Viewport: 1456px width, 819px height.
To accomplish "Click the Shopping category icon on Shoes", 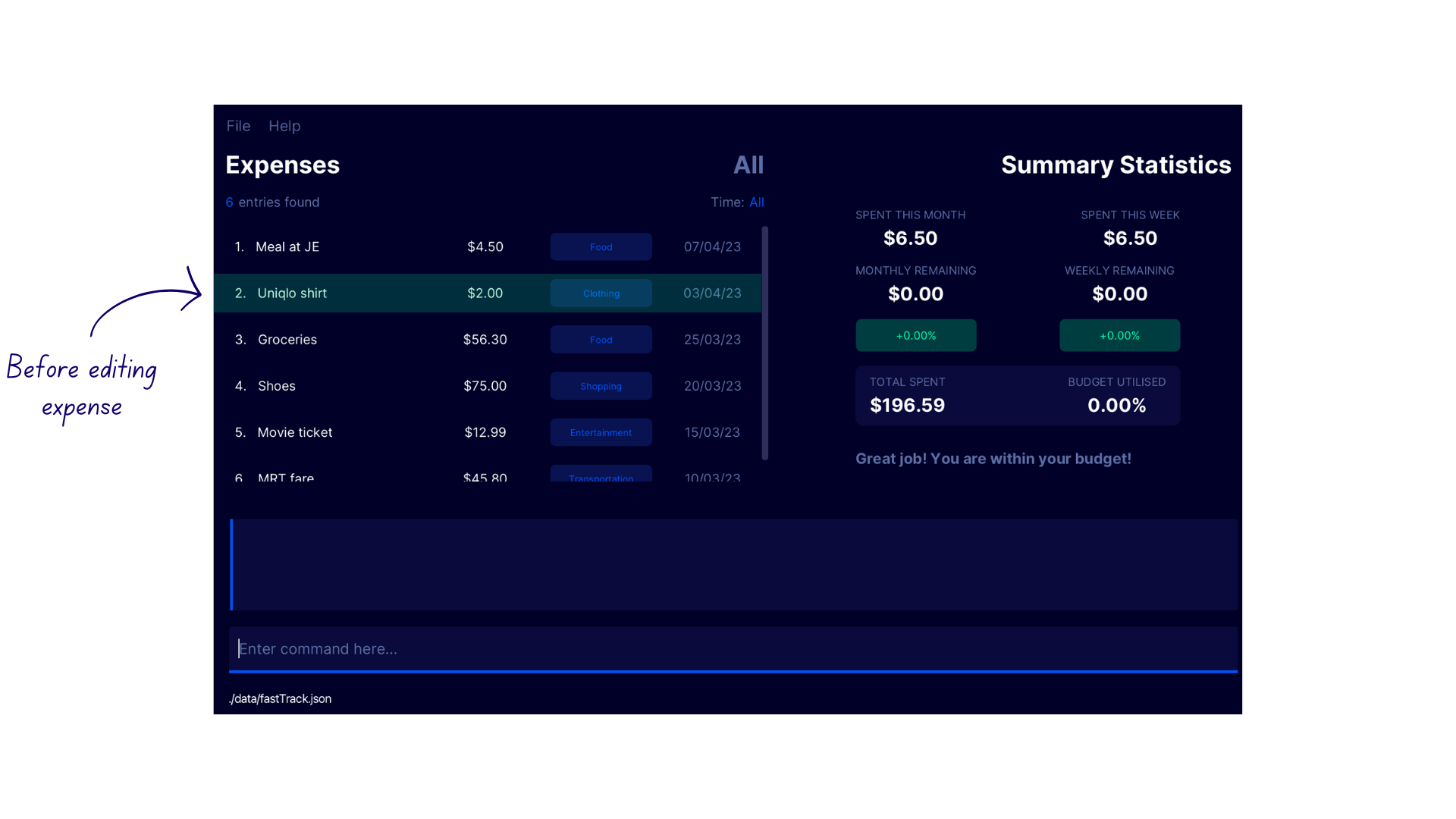I will click(601, 386).
